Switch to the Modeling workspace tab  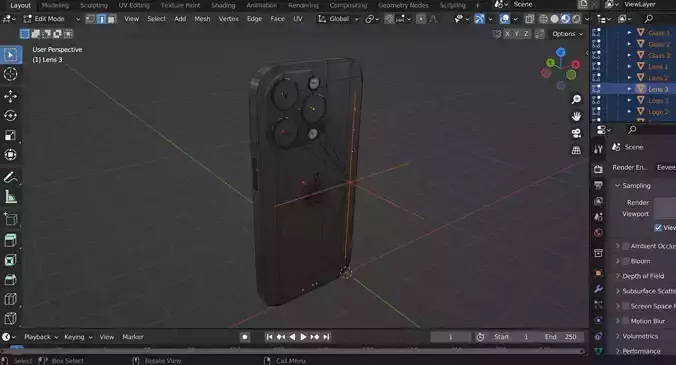point(55,5)
